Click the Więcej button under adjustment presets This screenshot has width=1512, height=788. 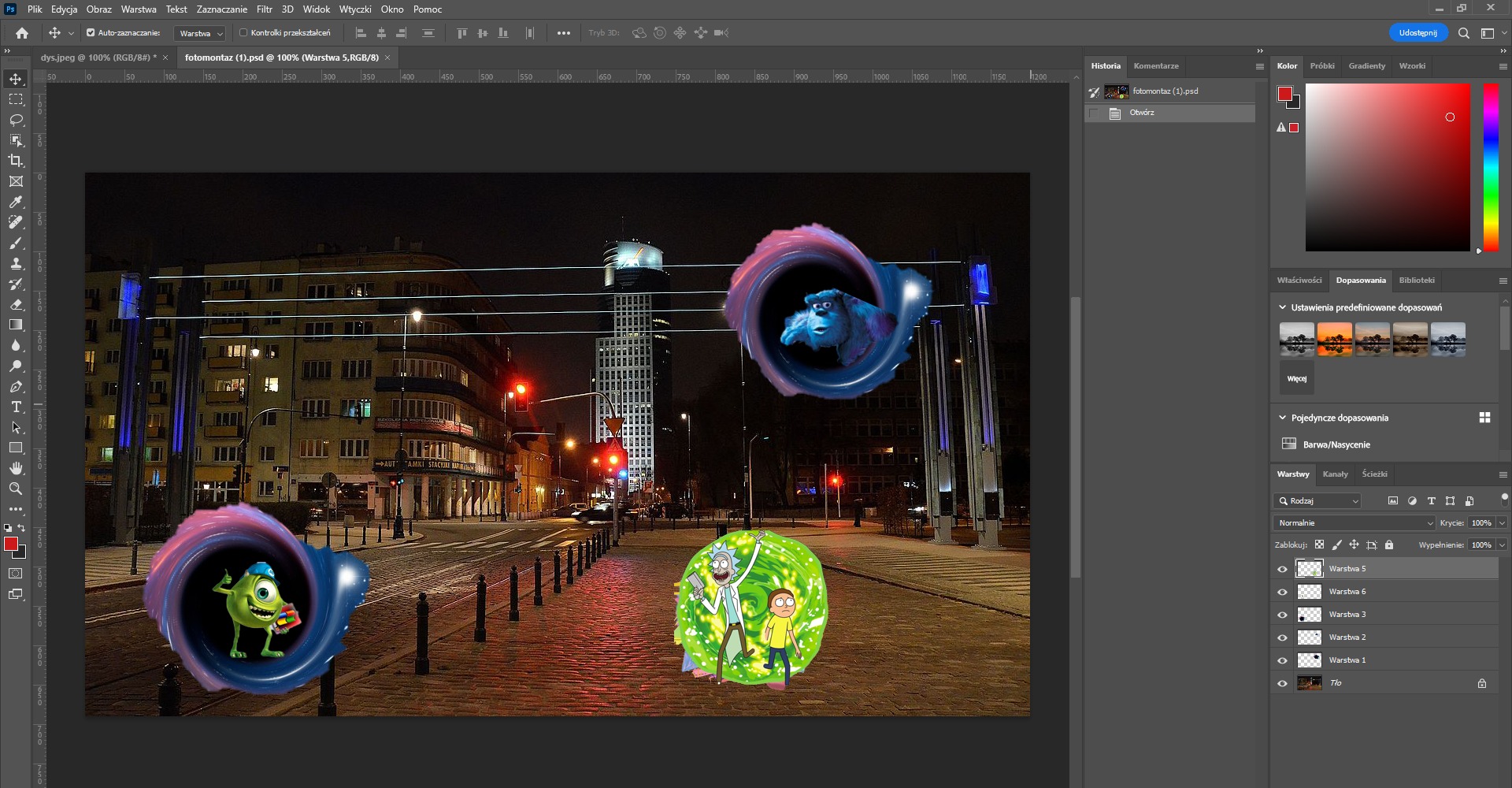click(1296, 377)
